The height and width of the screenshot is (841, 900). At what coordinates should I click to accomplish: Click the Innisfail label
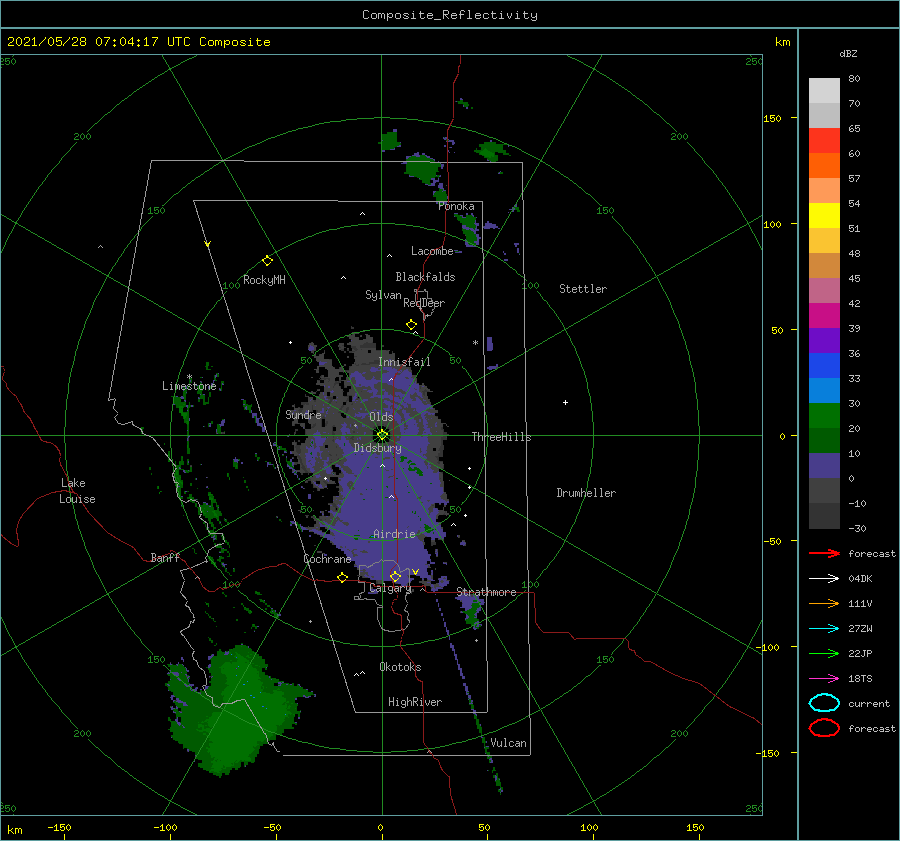coord(404,362)
